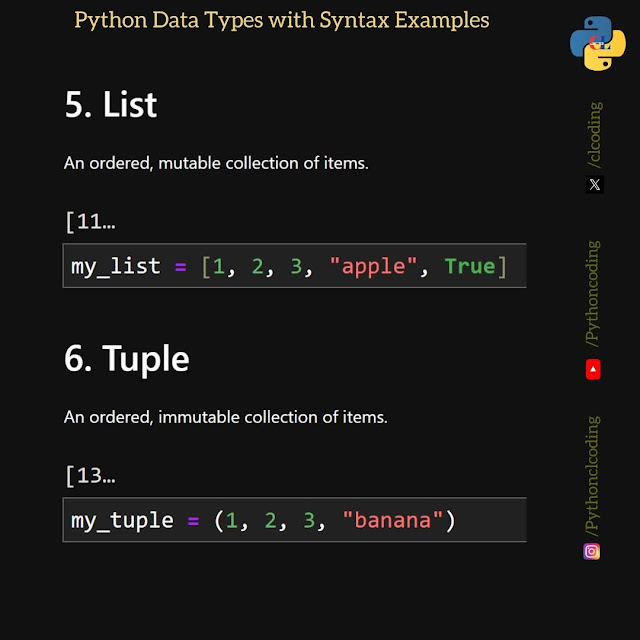The image size is (640, 640).
Task: Click the text 'An ordered, mutable collection of items.'
Action: click(216, 163)
